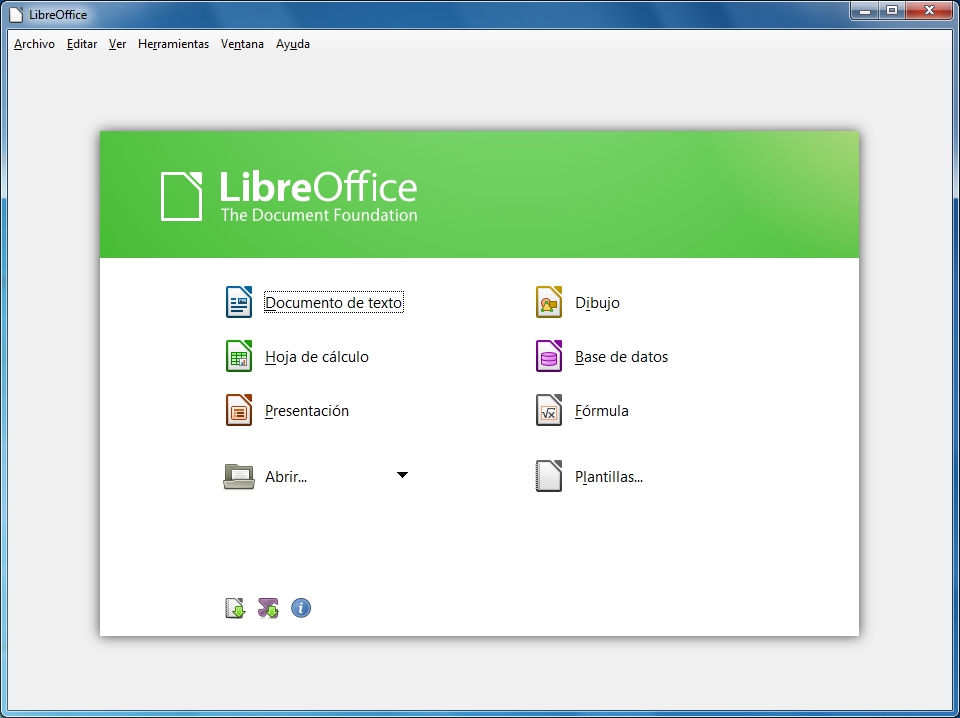
Task: Start a new Presentación
Action: [307, 411]
